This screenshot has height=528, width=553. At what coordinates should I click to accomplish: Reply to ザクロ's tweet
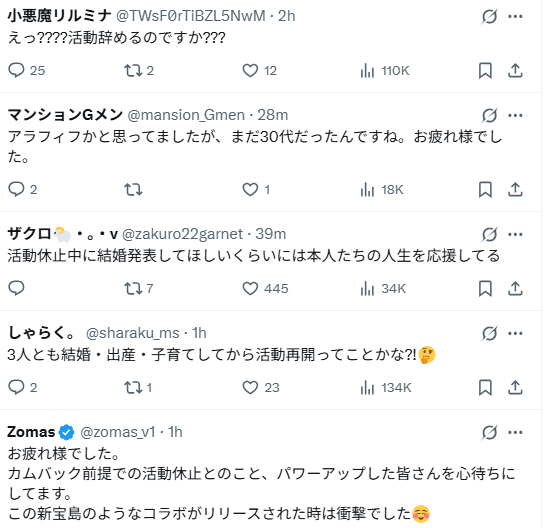(x=16, y=288)
